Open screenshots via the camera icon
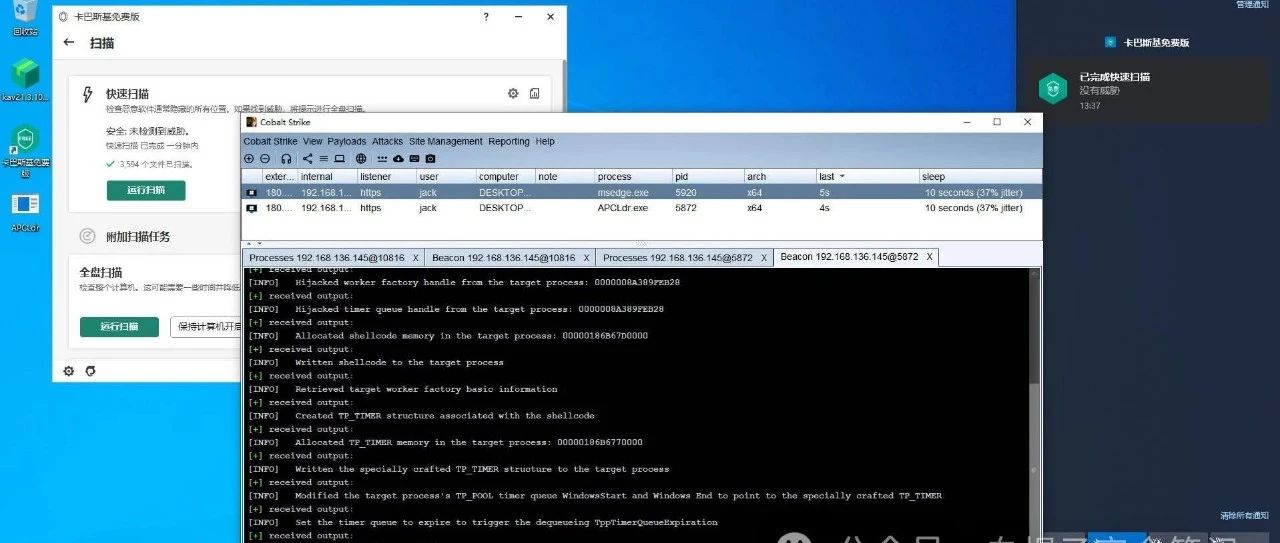The image size is (1280, 543). point(430,159)
